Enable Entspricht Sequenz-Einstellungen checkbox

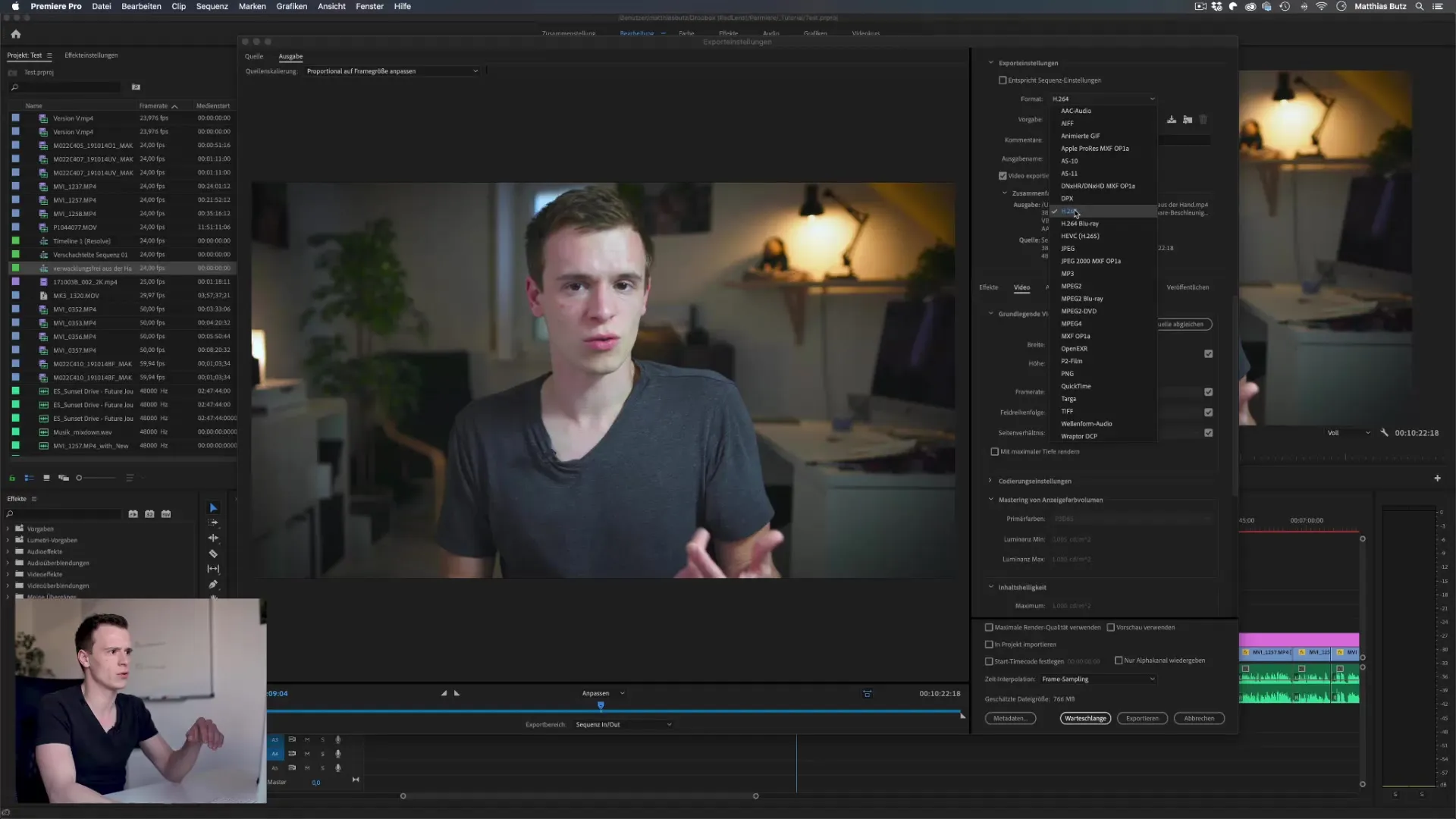1003,80
